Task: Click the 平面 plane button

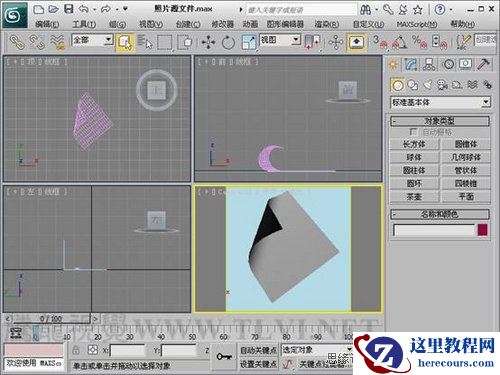Action: 466,197
